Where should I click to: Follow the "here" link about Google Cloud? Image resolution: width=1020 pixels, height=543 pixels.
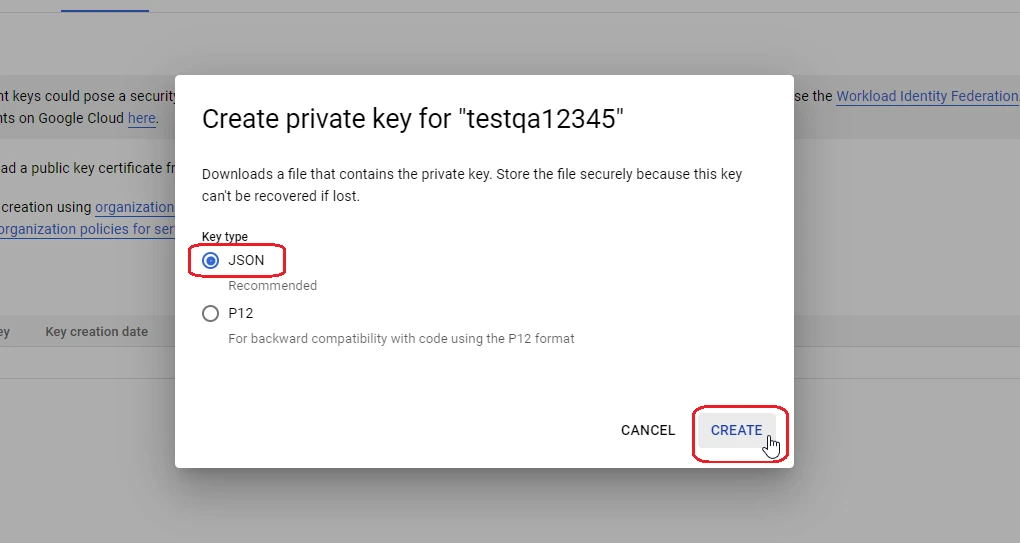142,118
